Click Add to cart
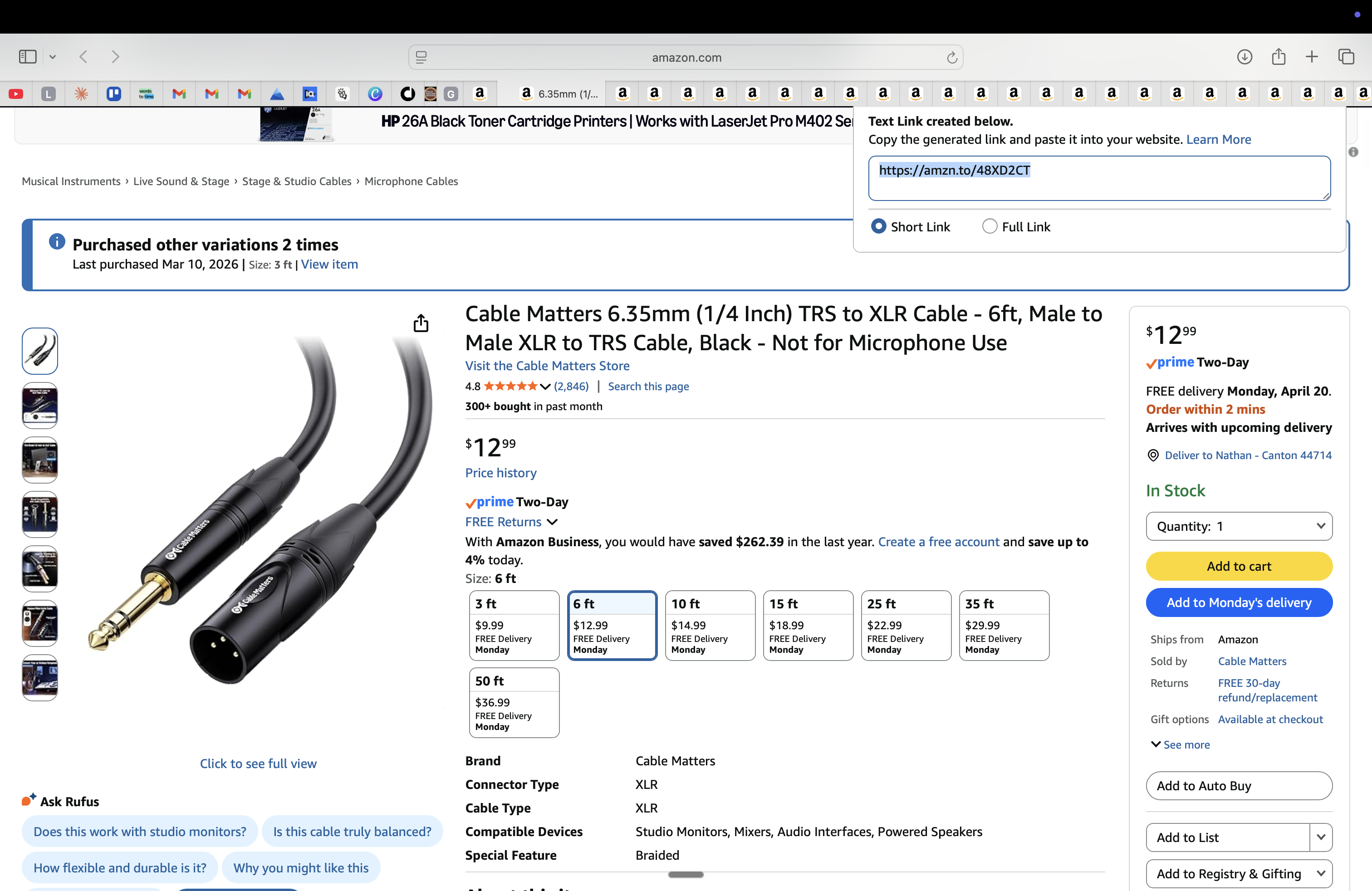Screen dimensions: 1372x891 point(1239,566)
